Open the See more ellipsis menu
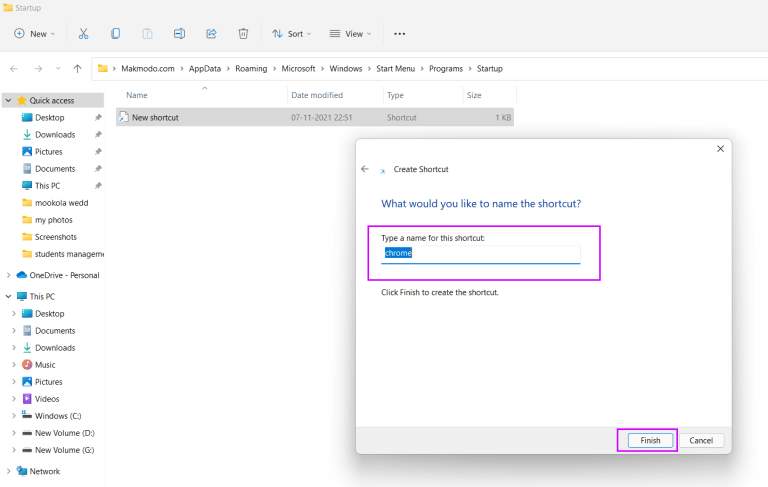The image size is (768, 487). [x=400, y=33]
